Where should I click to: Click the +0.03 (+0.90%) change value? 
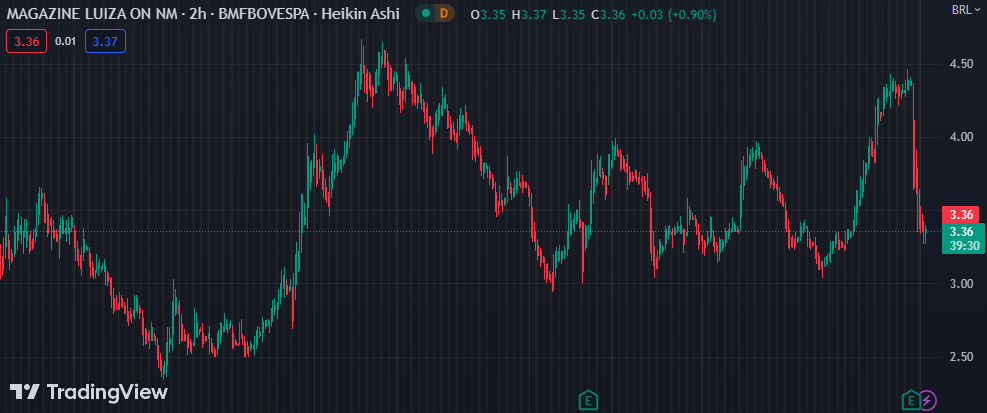[673, 14]
